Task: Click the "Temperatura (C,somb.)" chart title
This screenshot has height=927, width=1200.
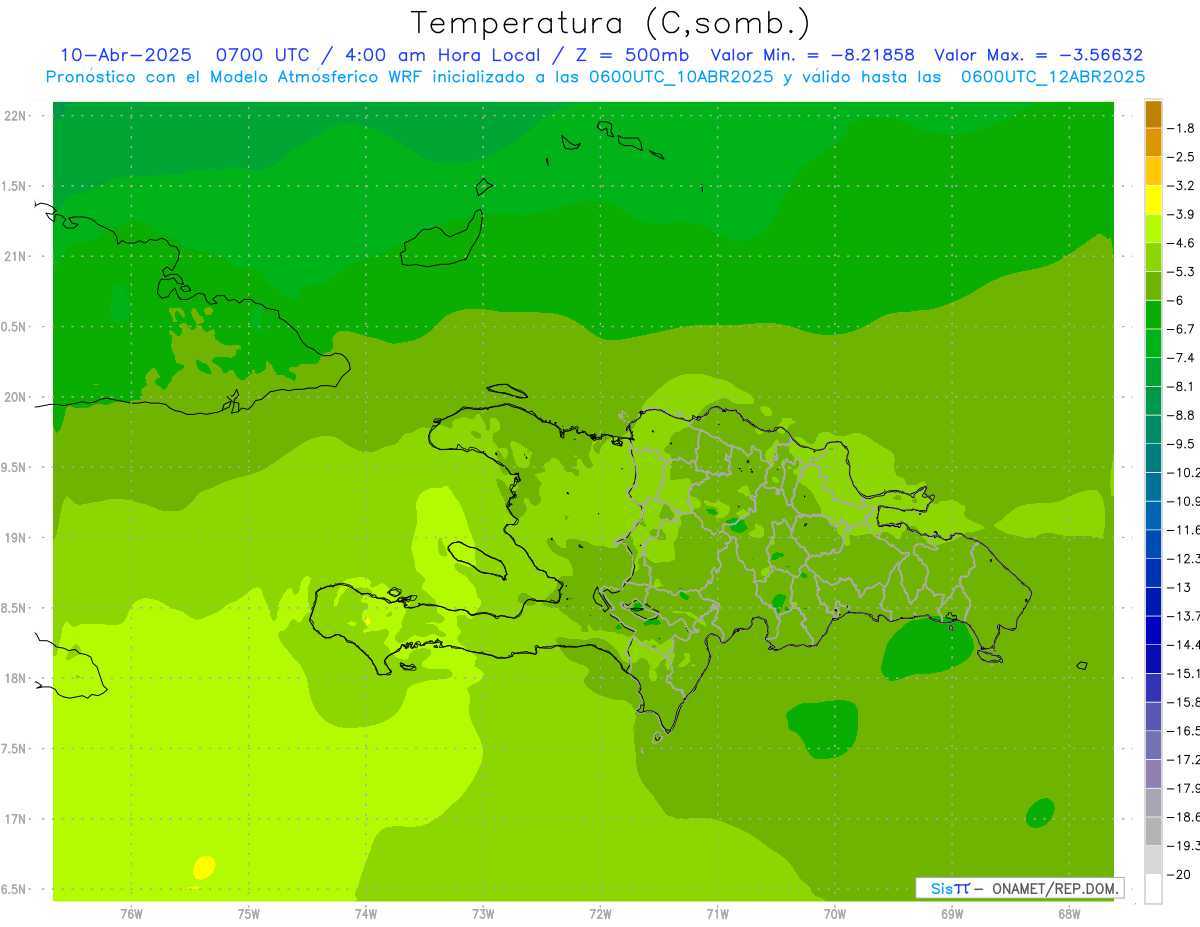Action: click(x=610, y=23)
